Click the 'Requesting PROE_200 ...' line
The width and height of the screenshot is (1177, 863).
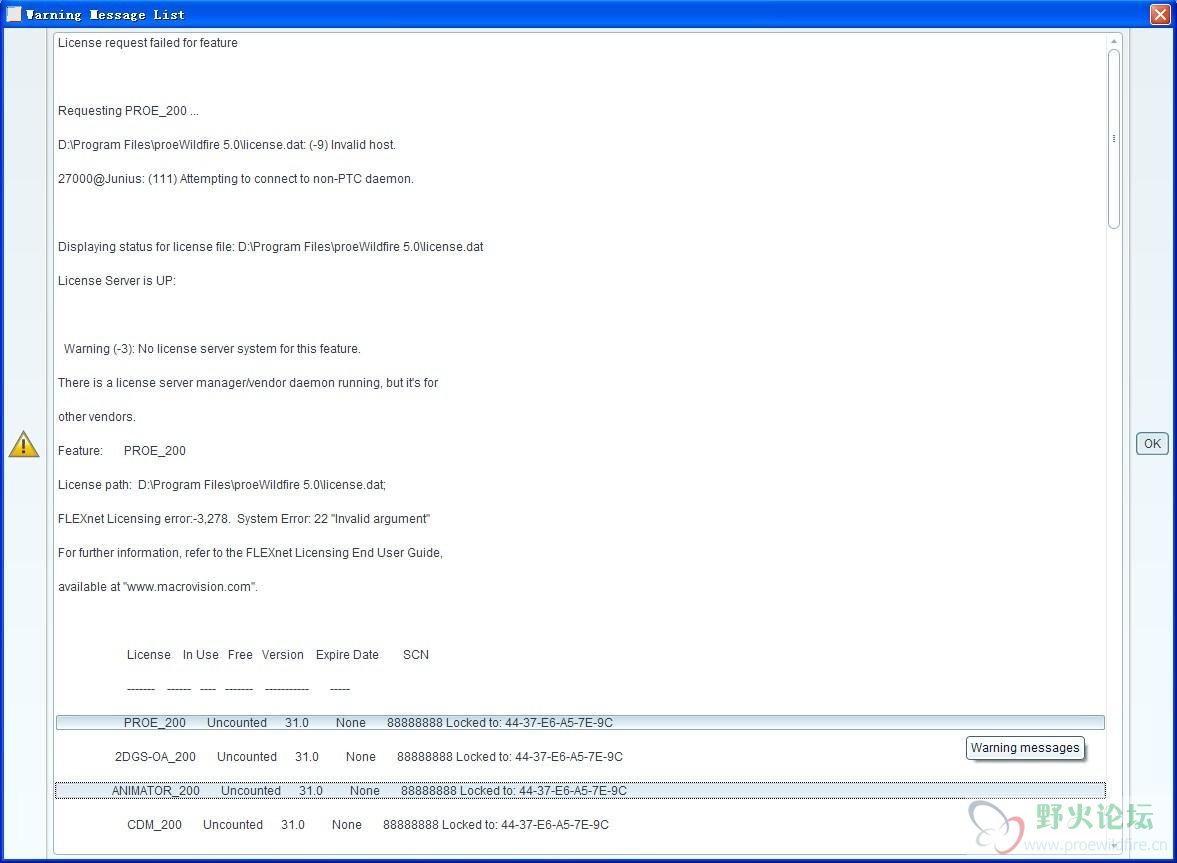pos(128,111)
